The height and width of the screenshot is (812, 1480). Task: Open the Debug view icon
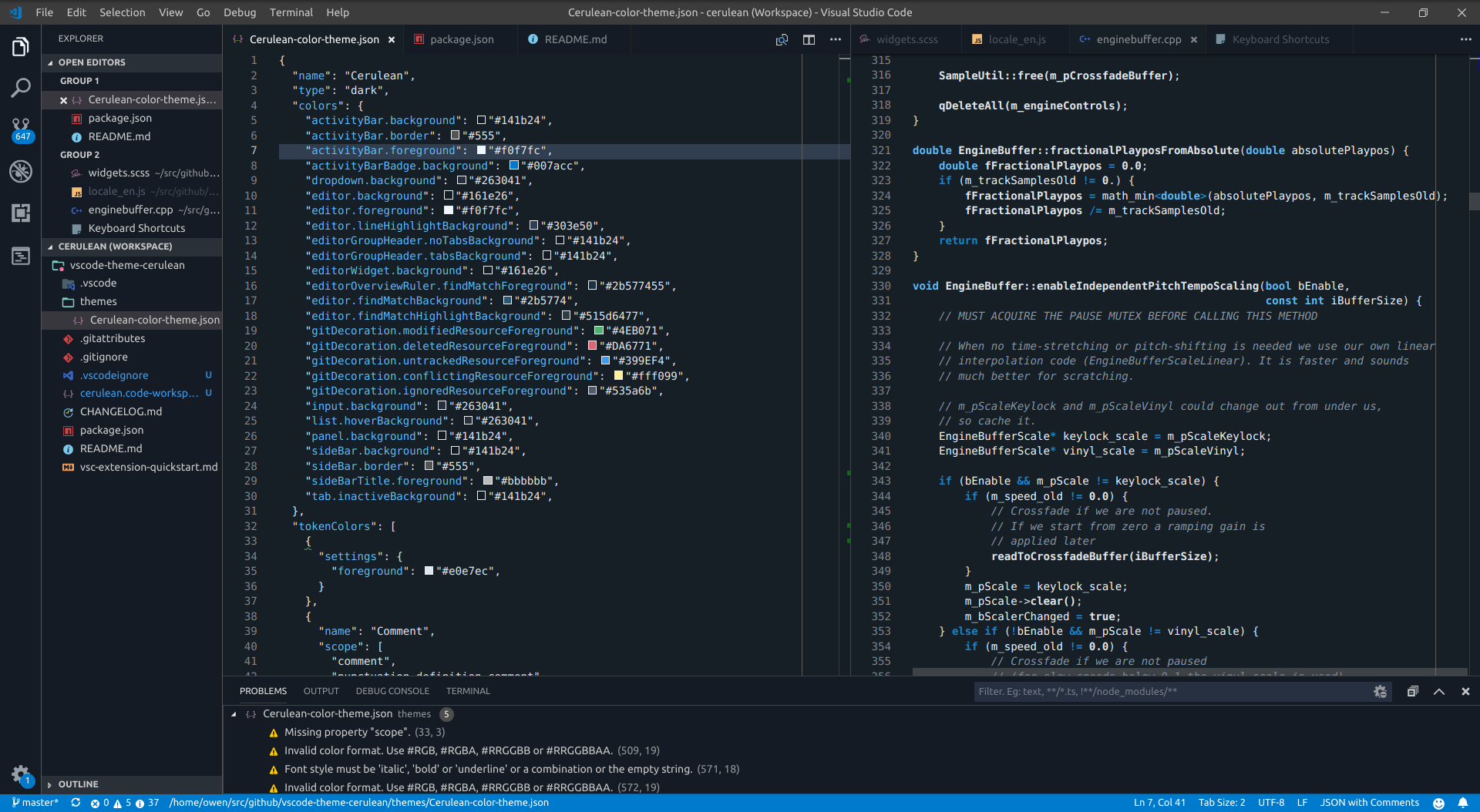(x=21, y=171)
